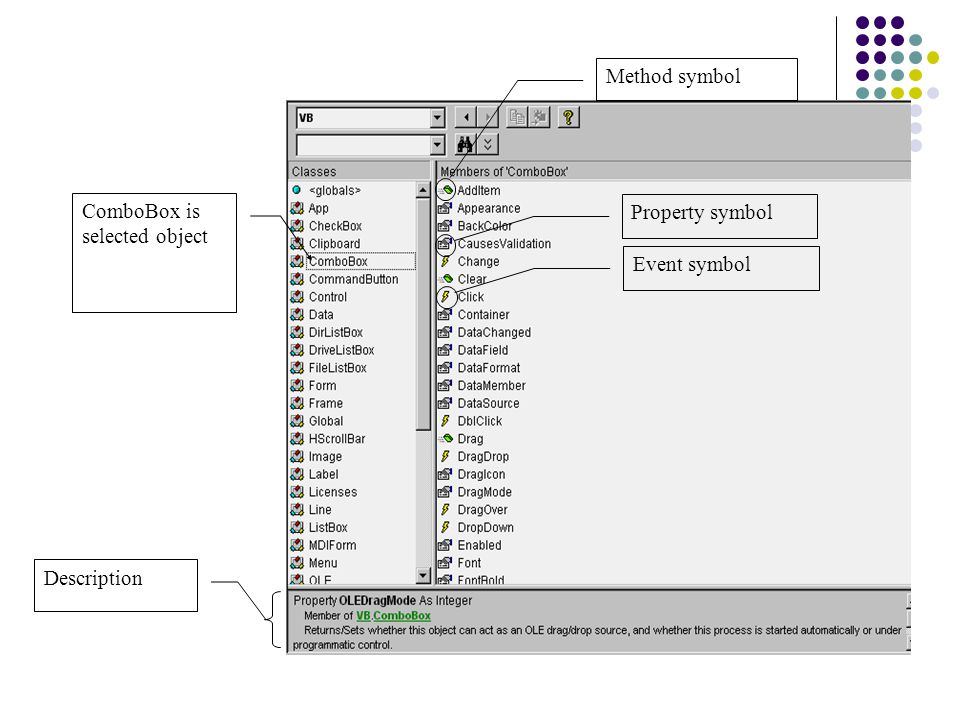Click the Classes list scroll up arrow
Screen dimensions: 960x720
coord(422,190)
